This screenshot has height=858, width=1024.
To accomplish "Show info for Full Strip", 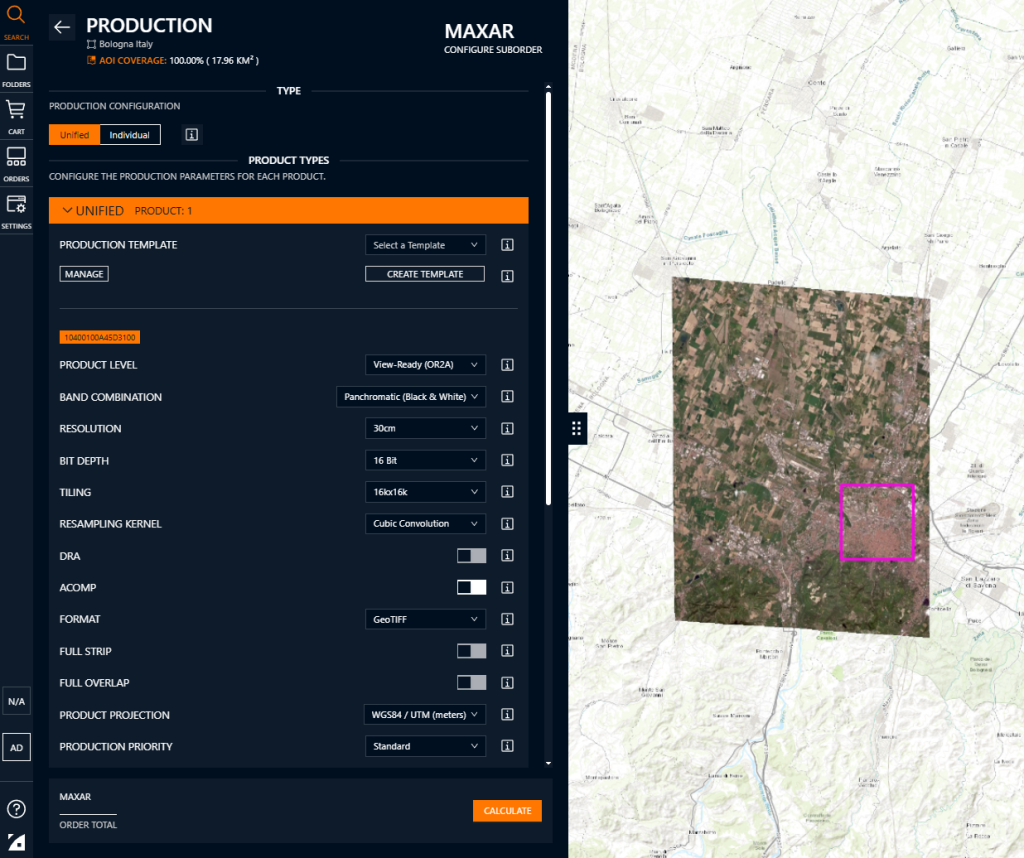I will (507, 651).
